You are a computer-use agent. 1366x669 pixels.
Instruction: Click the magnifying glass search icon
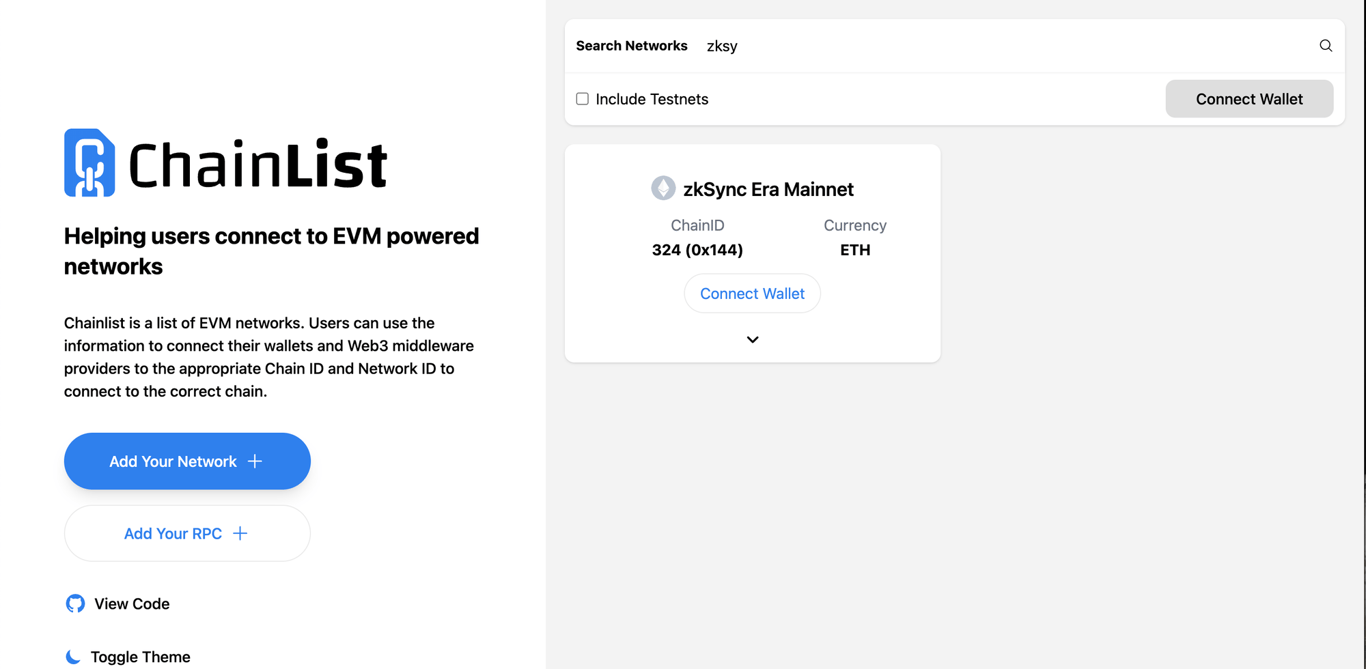click(1325, 46)
